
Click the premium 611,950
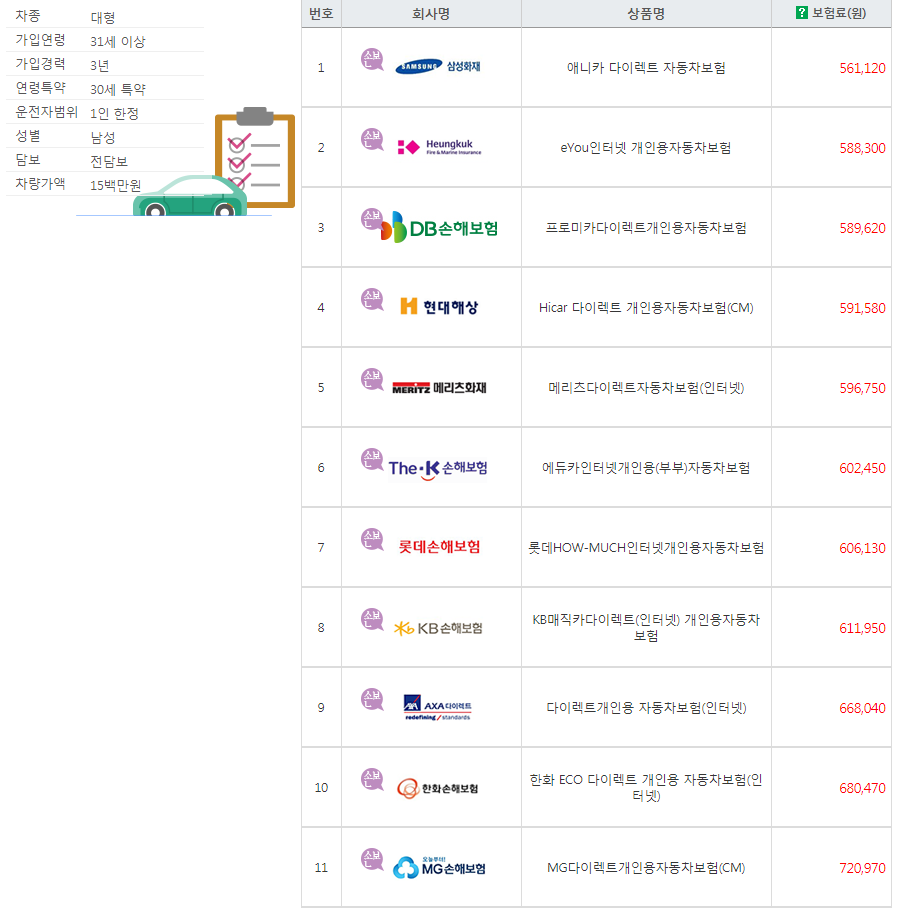[862, 629]
